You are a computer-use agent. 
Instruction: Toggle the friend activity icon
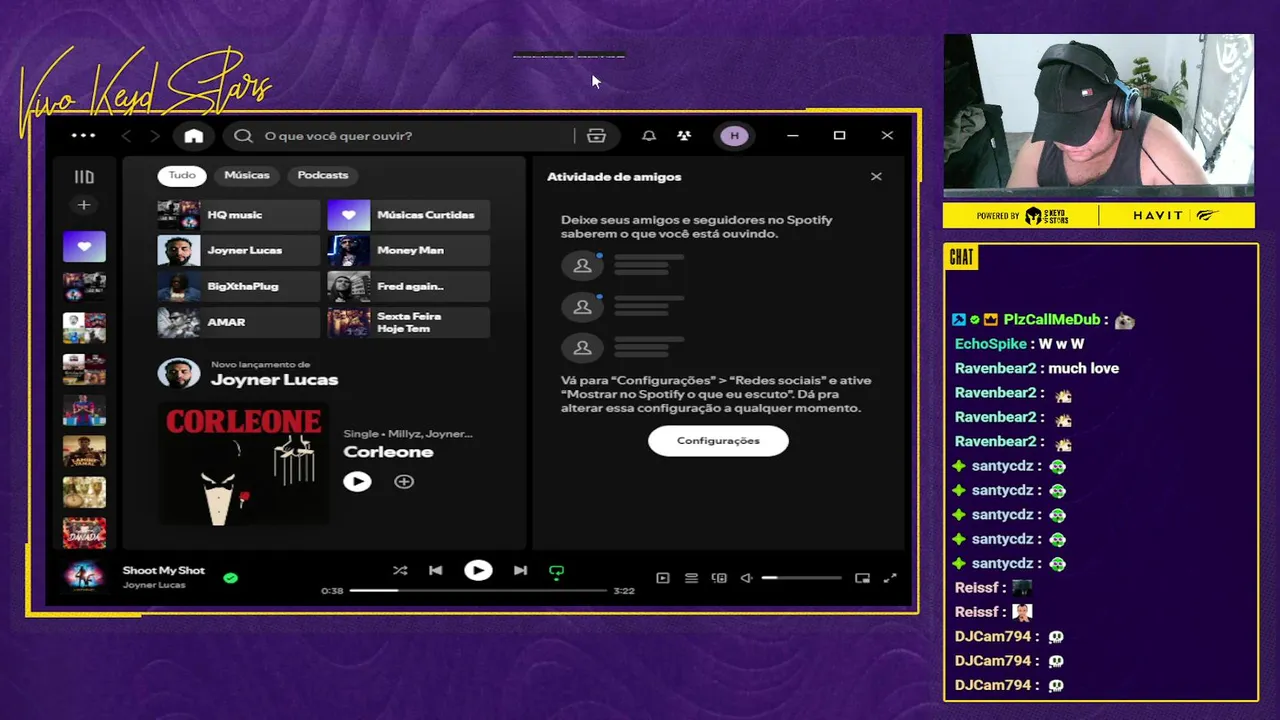[x=684, y=136]
